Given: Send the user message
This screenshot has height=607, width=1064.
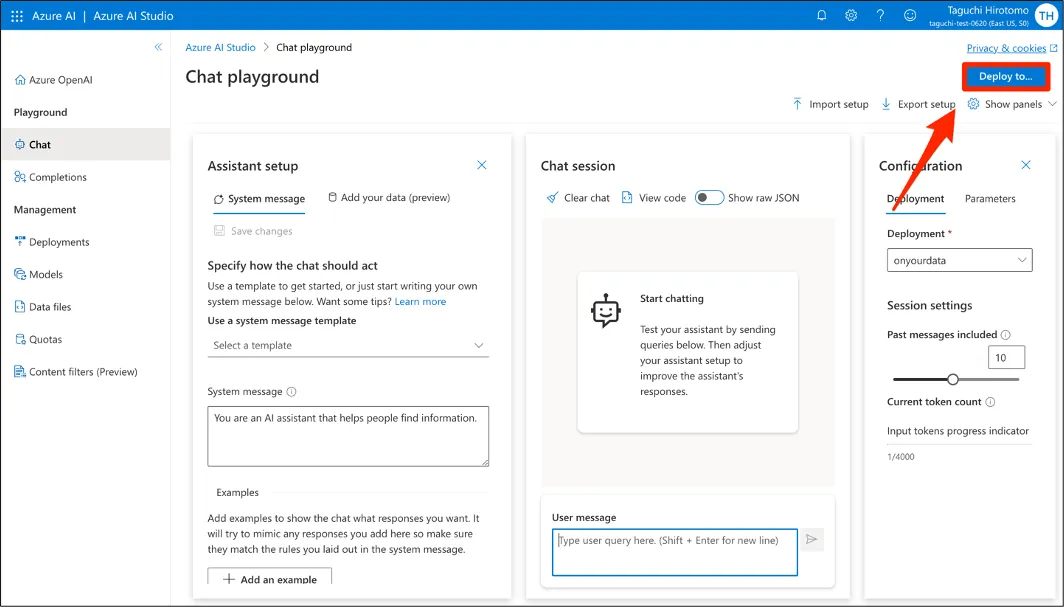Looking at the screenshot, I should pos(812,540).
